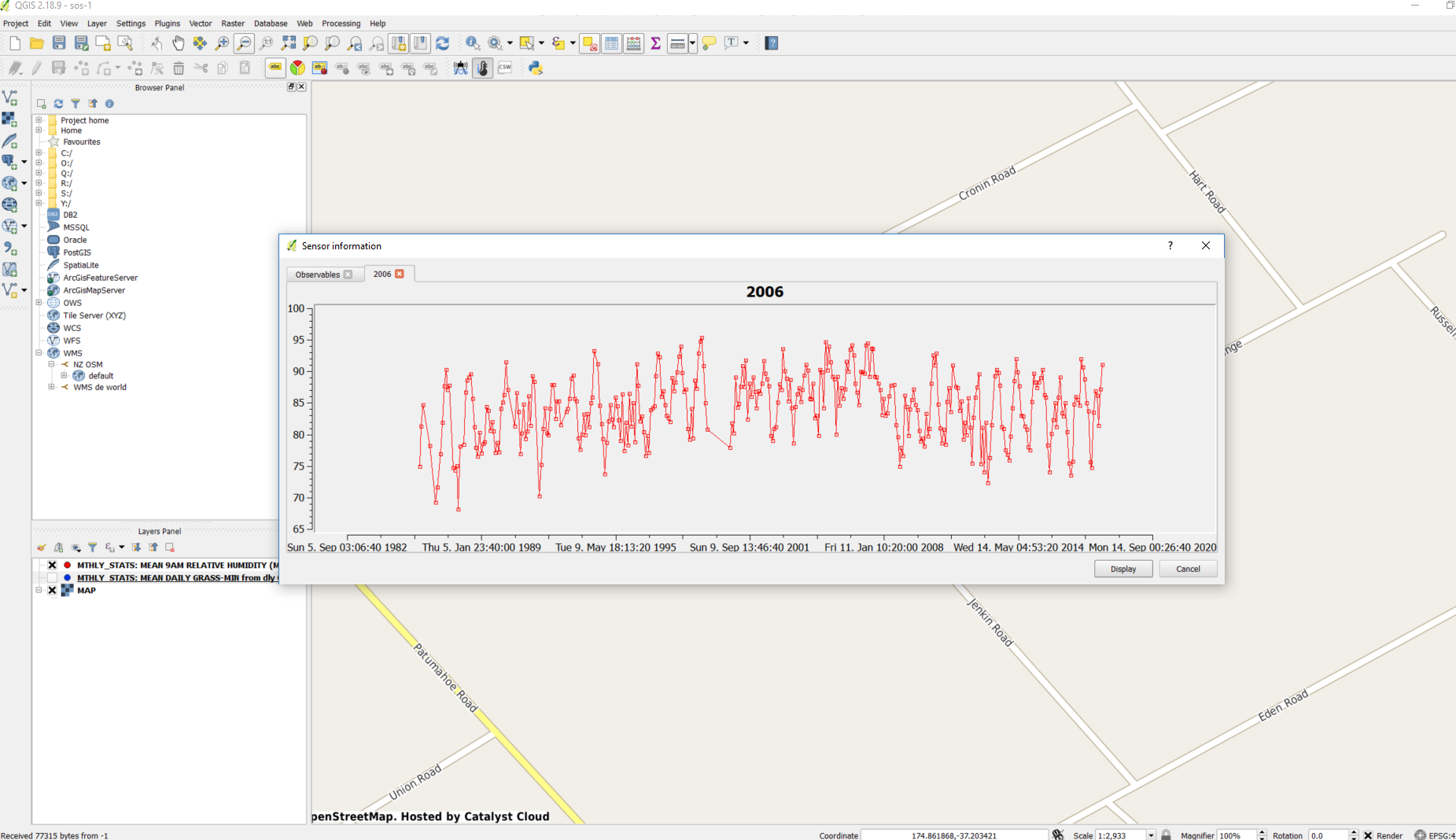Click the red symbol of the RELATIVE HUMIDITY layer

pyautogui.click(x=68, y=566)
